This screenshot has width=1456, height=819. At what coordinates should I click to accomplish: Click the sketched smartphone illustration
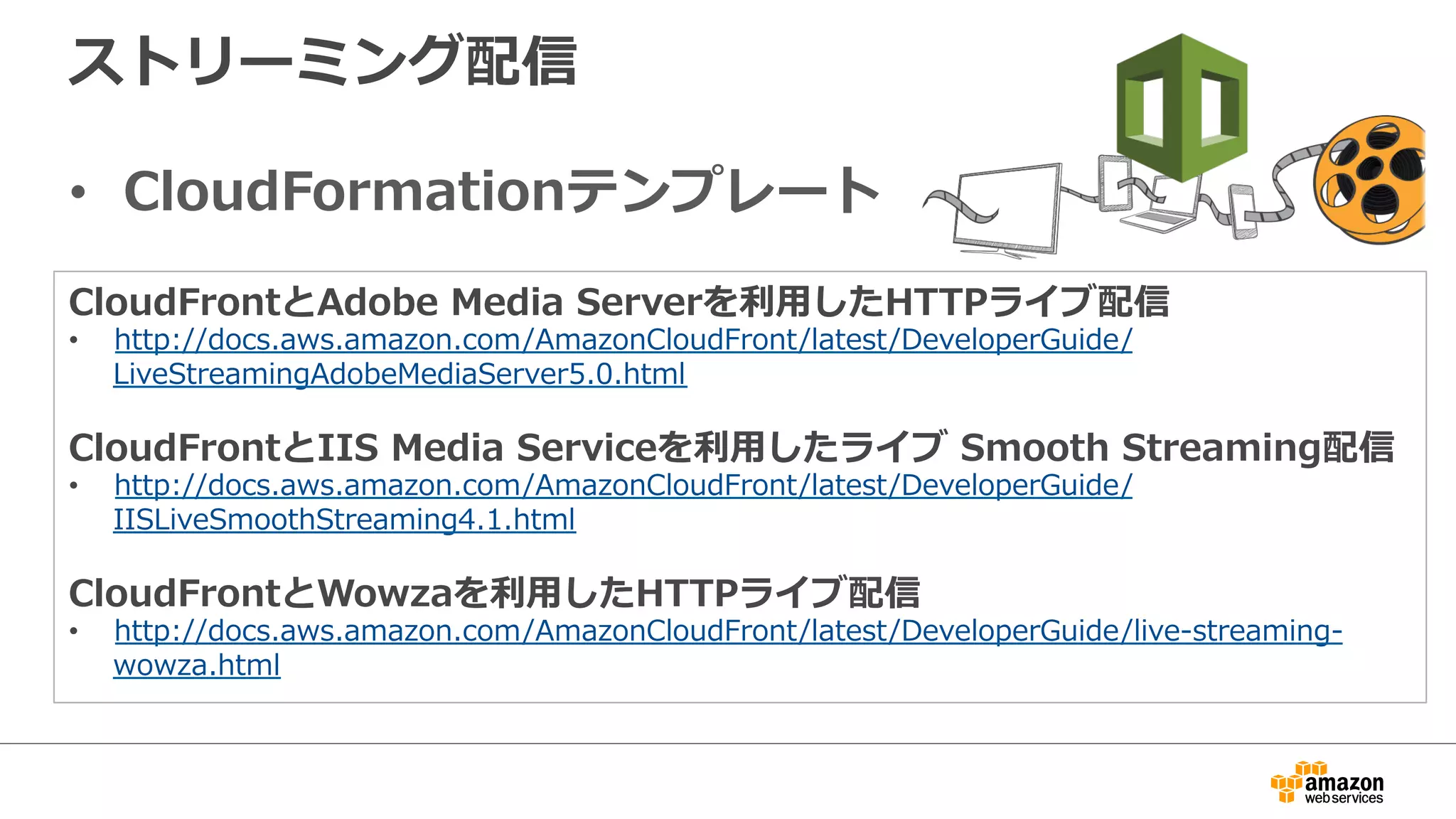click(1243, 211)
